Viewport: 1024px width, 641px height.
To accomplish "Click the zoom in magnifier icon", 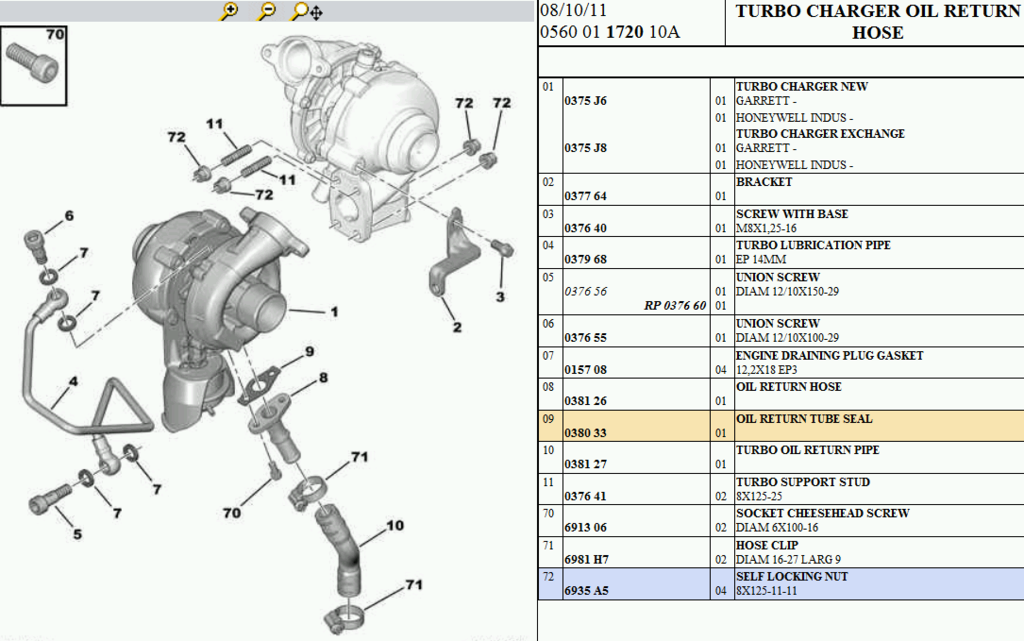I will [x=229, y=11].
